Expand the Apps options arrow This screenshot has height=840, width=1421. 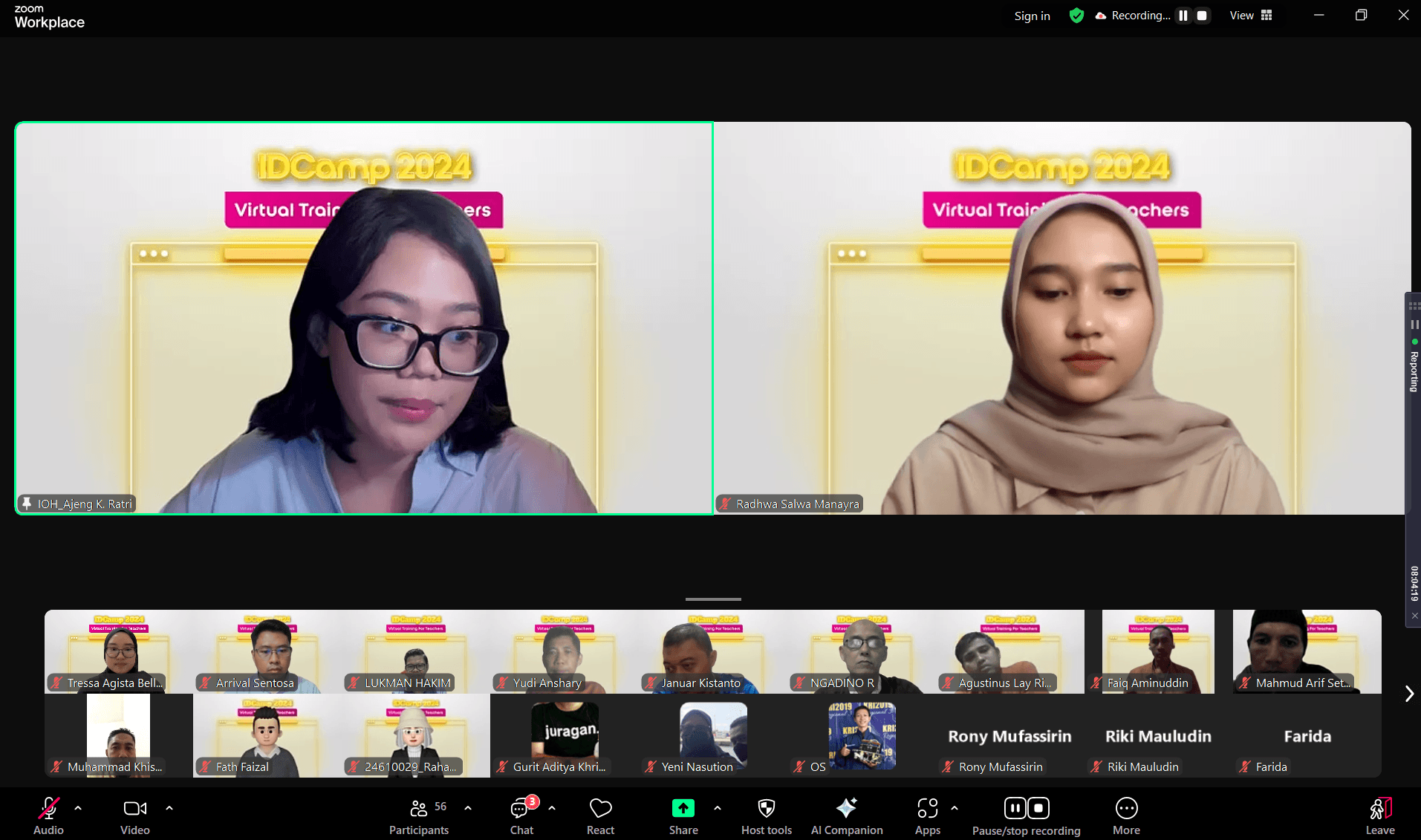[955, 808]
